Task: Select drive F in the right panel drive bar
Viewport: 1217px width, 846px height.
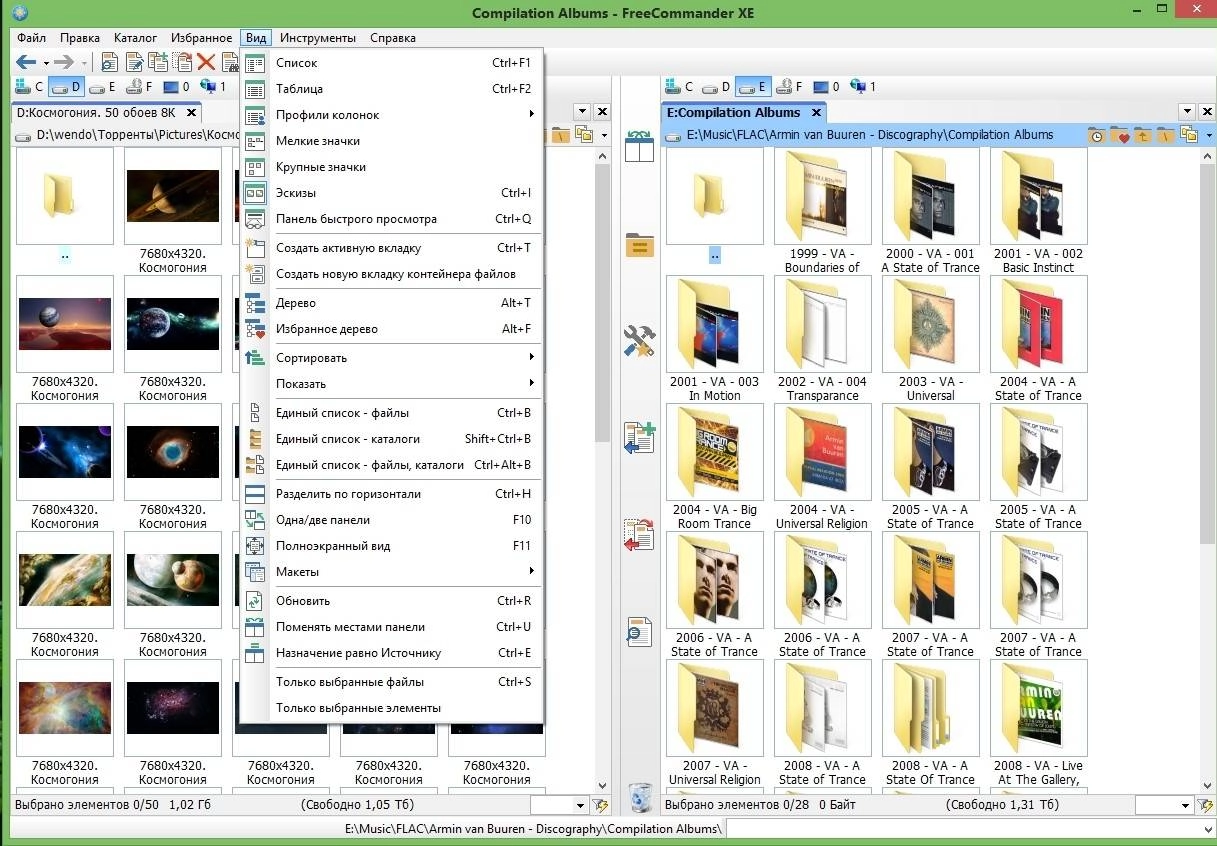Action: (x=787, y=87)
